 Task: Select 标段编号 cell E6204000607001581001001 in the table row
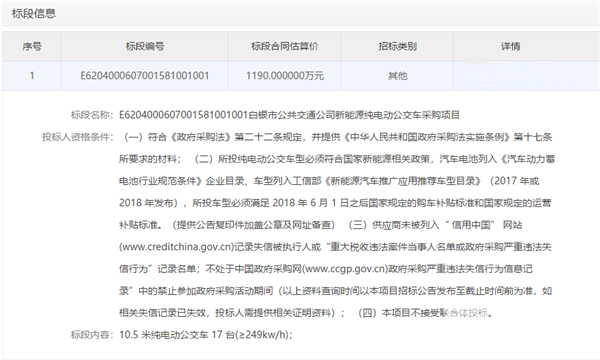coord(145,76)
